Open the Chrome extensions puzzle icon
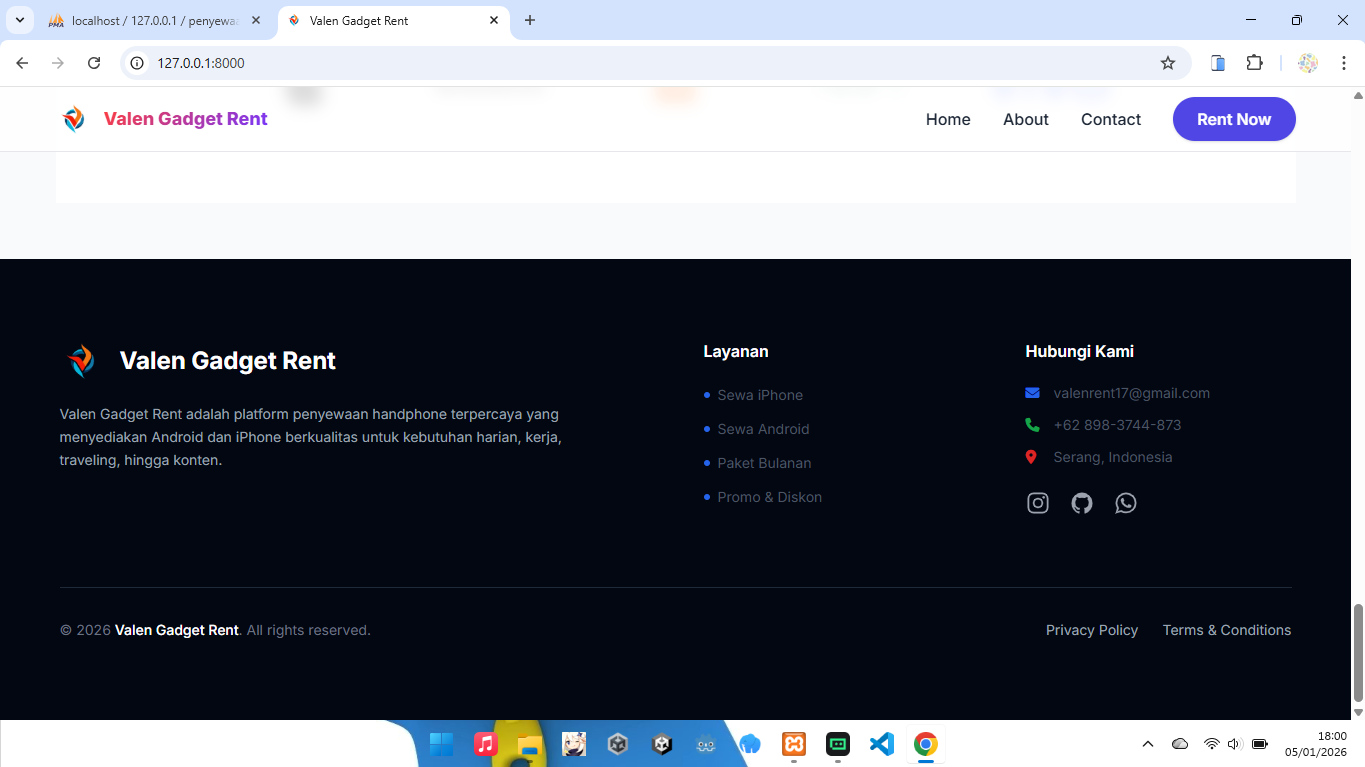1365x767 pixels. [1254, 63]
